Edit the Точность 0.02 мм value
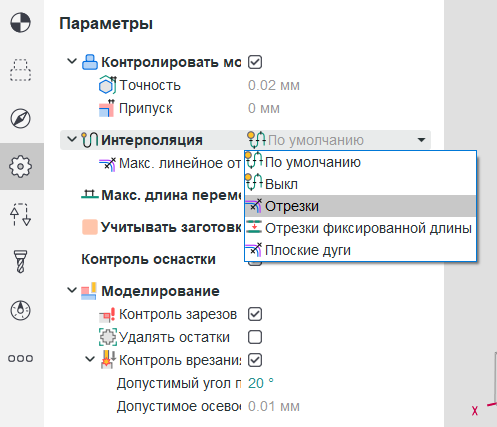 274,86
